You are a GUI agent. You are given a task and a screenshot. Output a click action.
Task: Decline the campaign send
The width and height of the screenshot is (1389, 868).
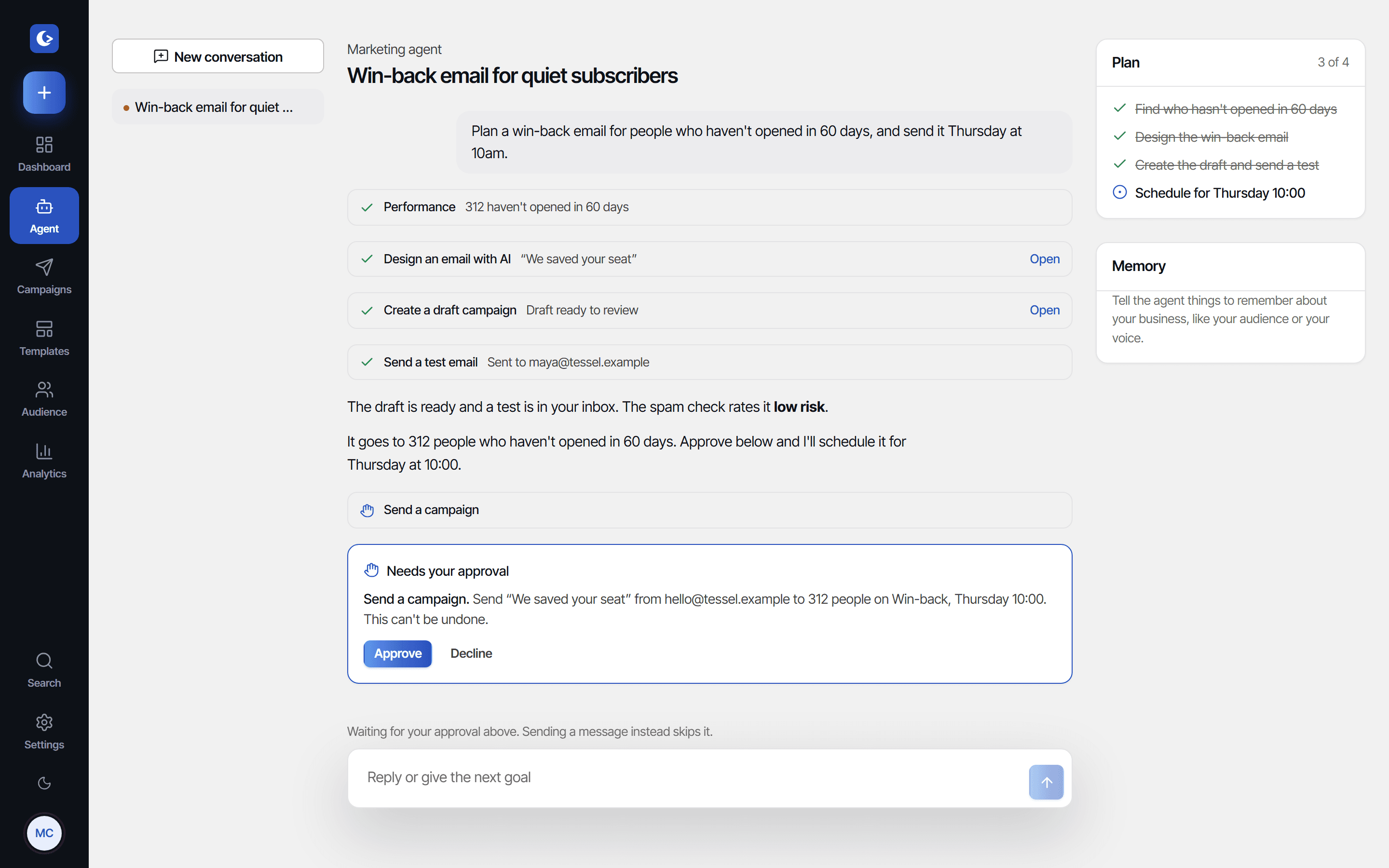[471, 653]
